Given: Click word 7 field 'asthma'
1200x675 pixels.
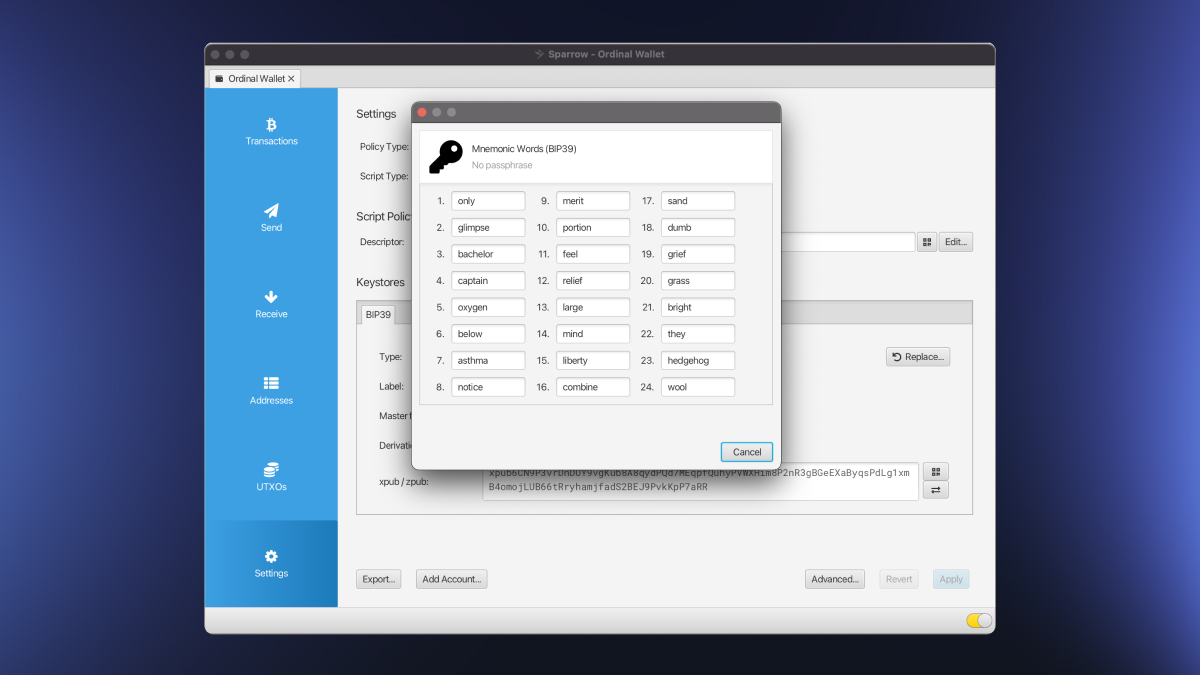Looking at the screenshot, I should pos(488,360).
